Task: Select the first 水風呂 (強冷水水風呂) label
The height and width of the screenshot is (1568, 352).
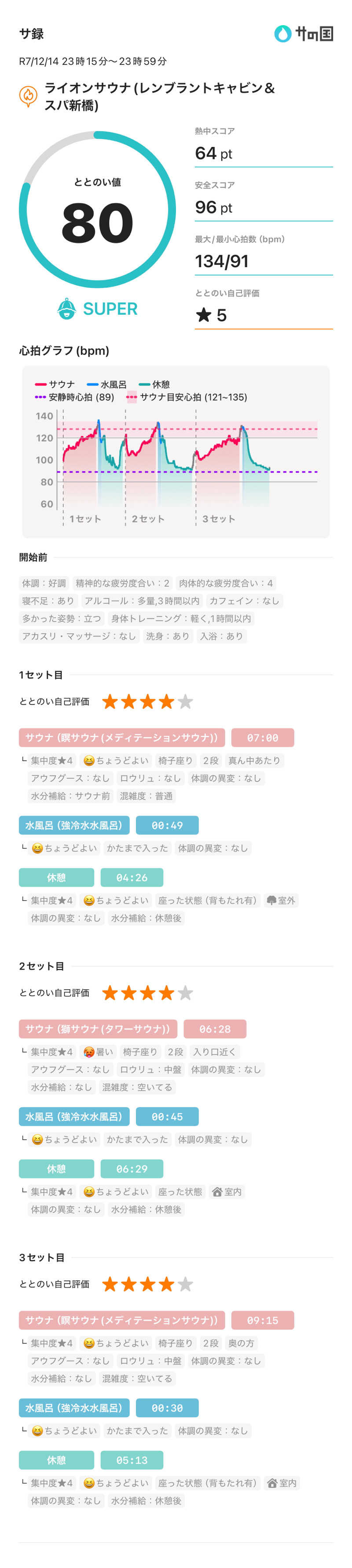Action: tap(74, 825)
